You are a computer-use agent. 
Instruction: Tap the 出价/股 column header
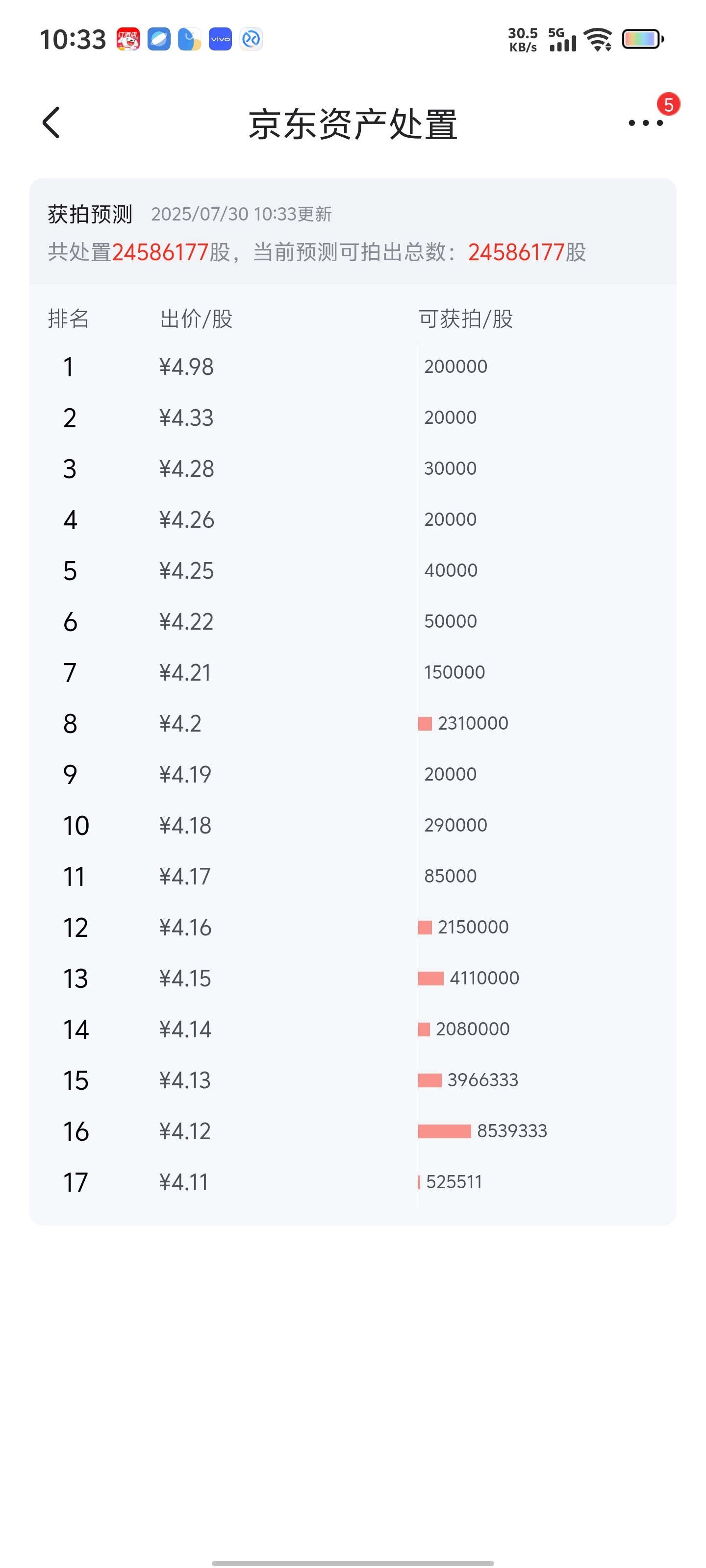pyautogui.click(x=196, y=318)
